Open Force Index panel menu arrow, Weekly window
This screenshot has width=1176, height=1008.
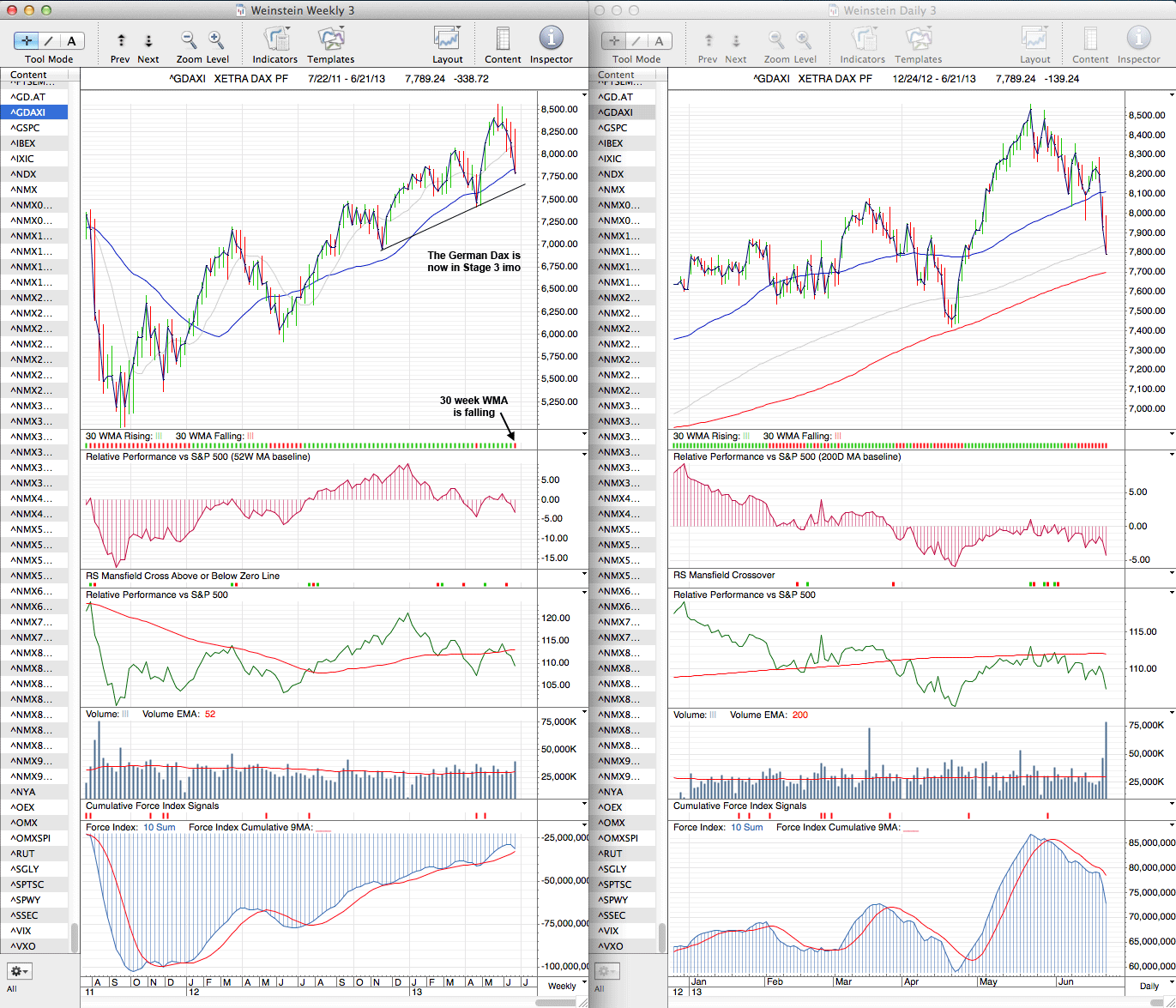(x=584, y=825)
